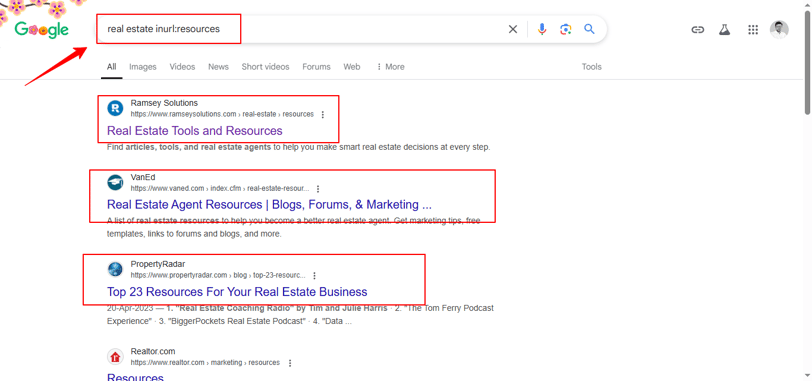Open Google Lens image search
Viewport: 812px width, 381px height.
point(566,29)
